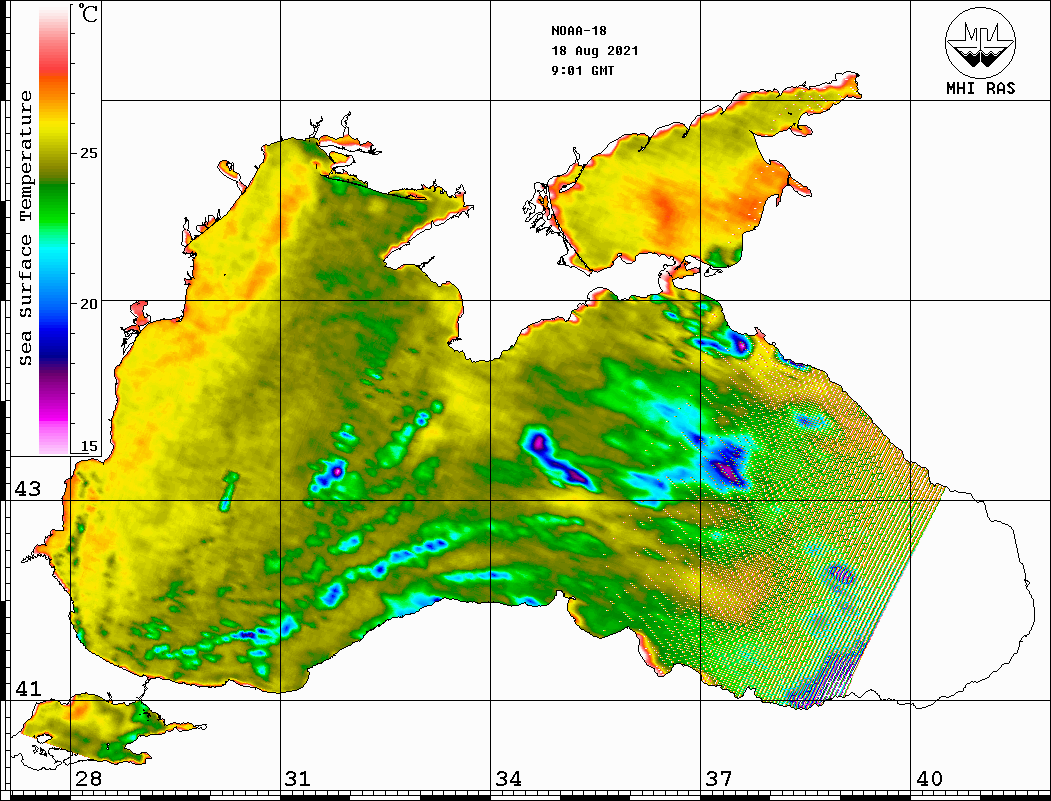Click longitude label '40'

[x=929, y=778]
